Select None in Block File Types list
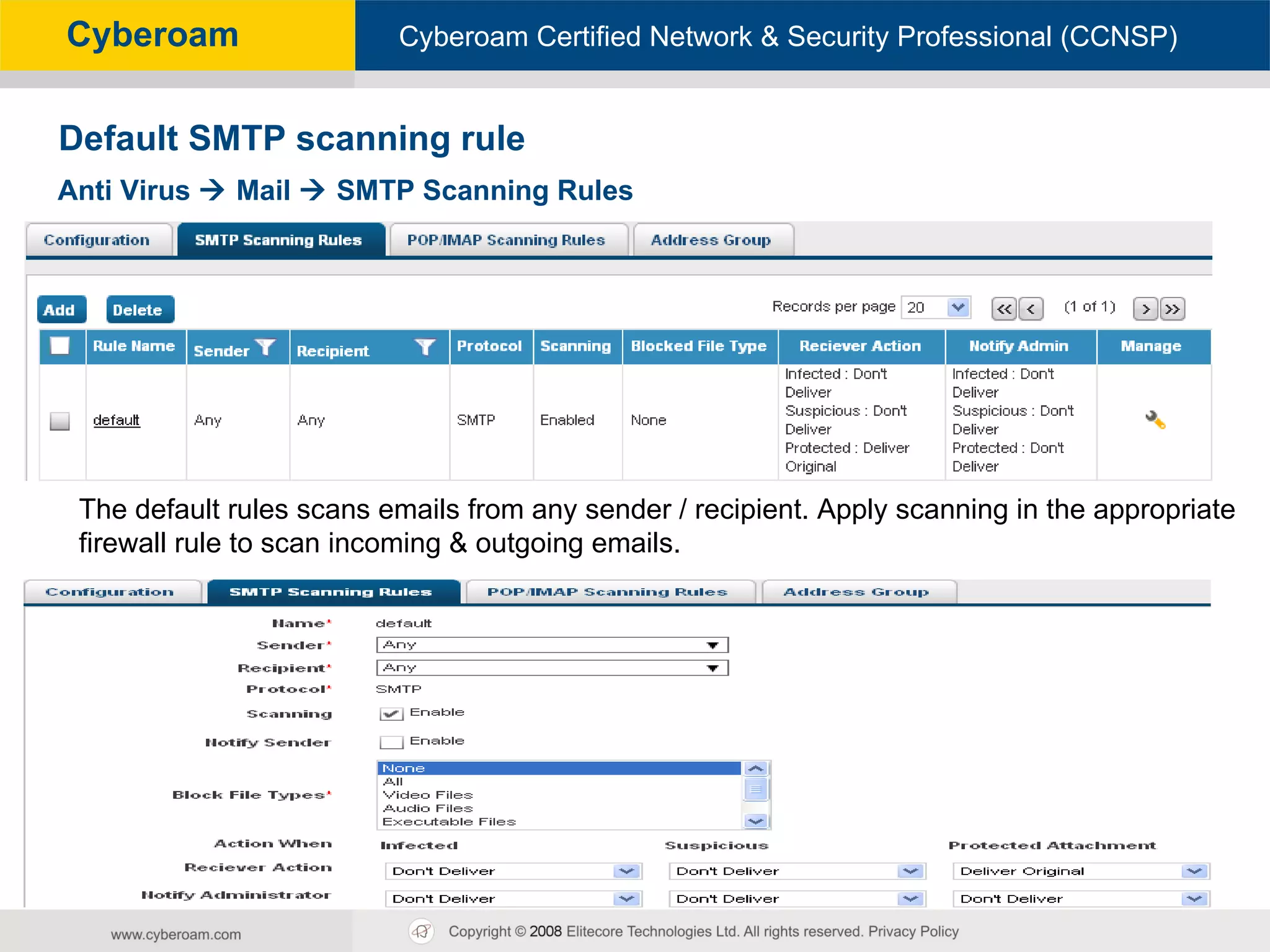The height and width of the screenshot is (952, 1270). 559,769
